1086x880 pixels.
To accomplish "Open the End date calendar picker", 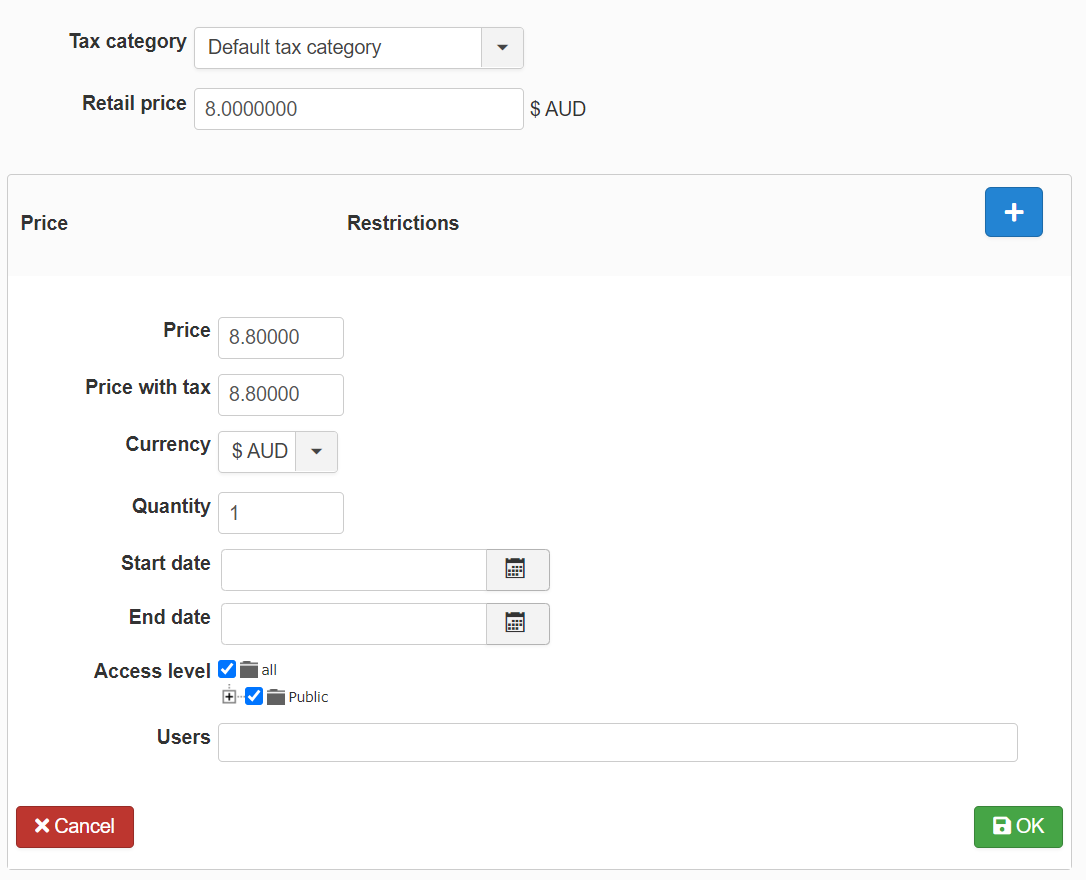I will (x=516, y=623).
